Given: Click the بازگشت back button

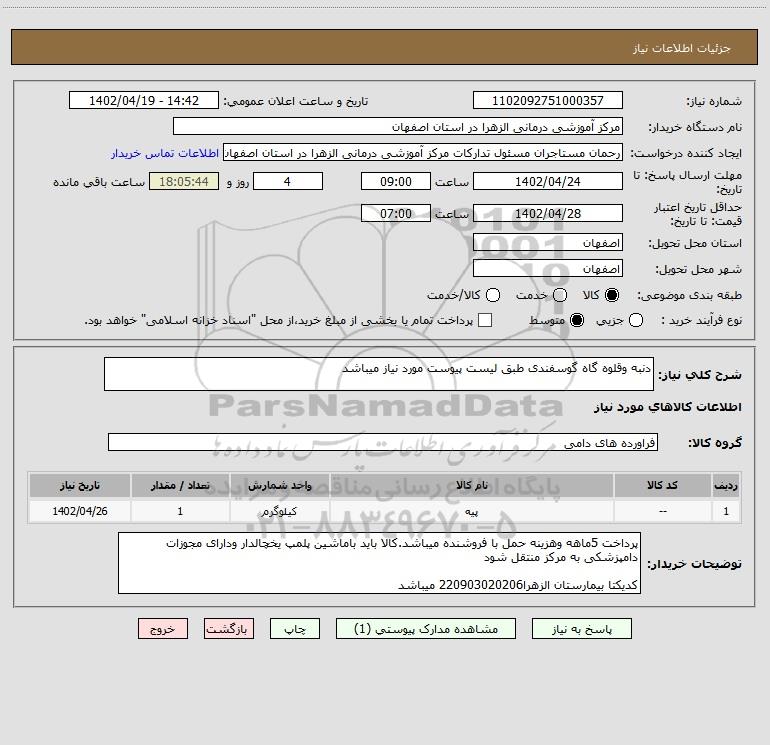Looking at the screenshot, I should click(x=229, y=629).
